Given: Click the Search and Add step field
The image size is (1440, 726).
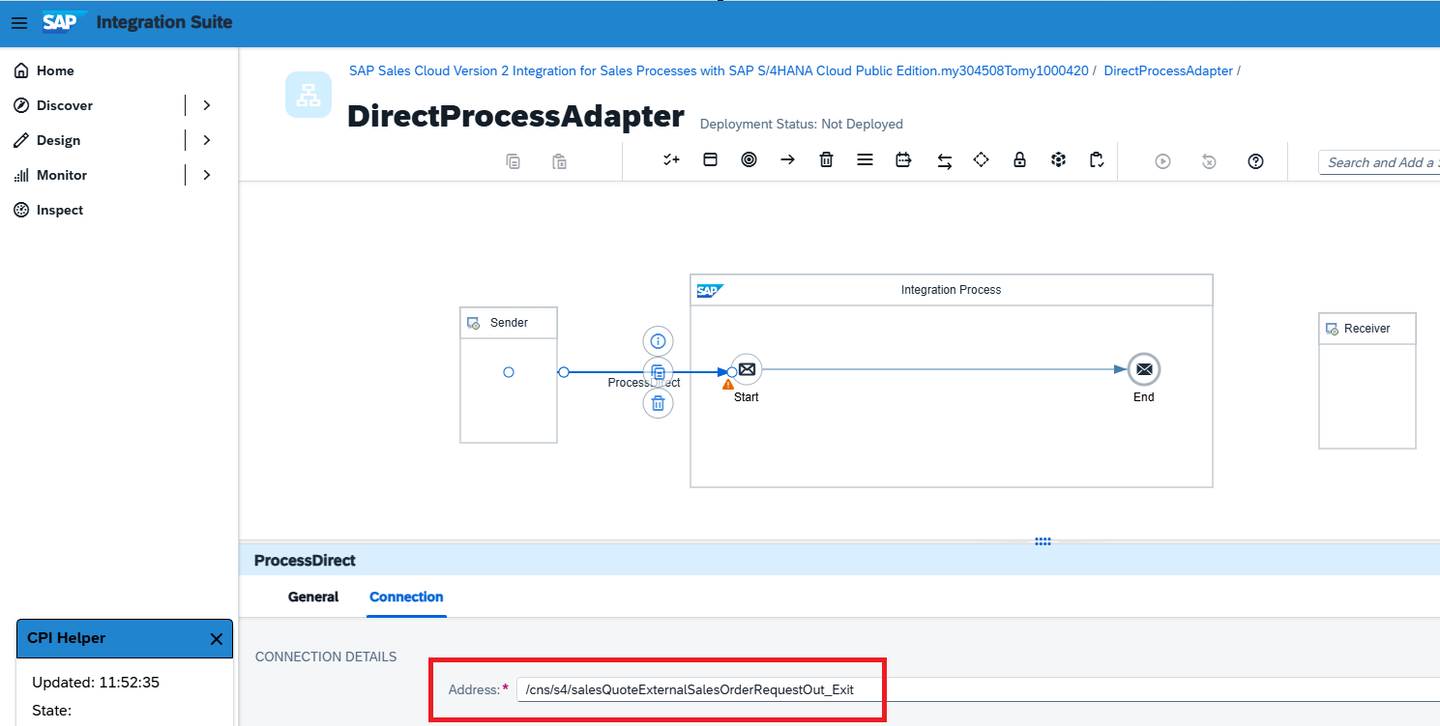Looking at the screenshot, I should point(1379,162).
